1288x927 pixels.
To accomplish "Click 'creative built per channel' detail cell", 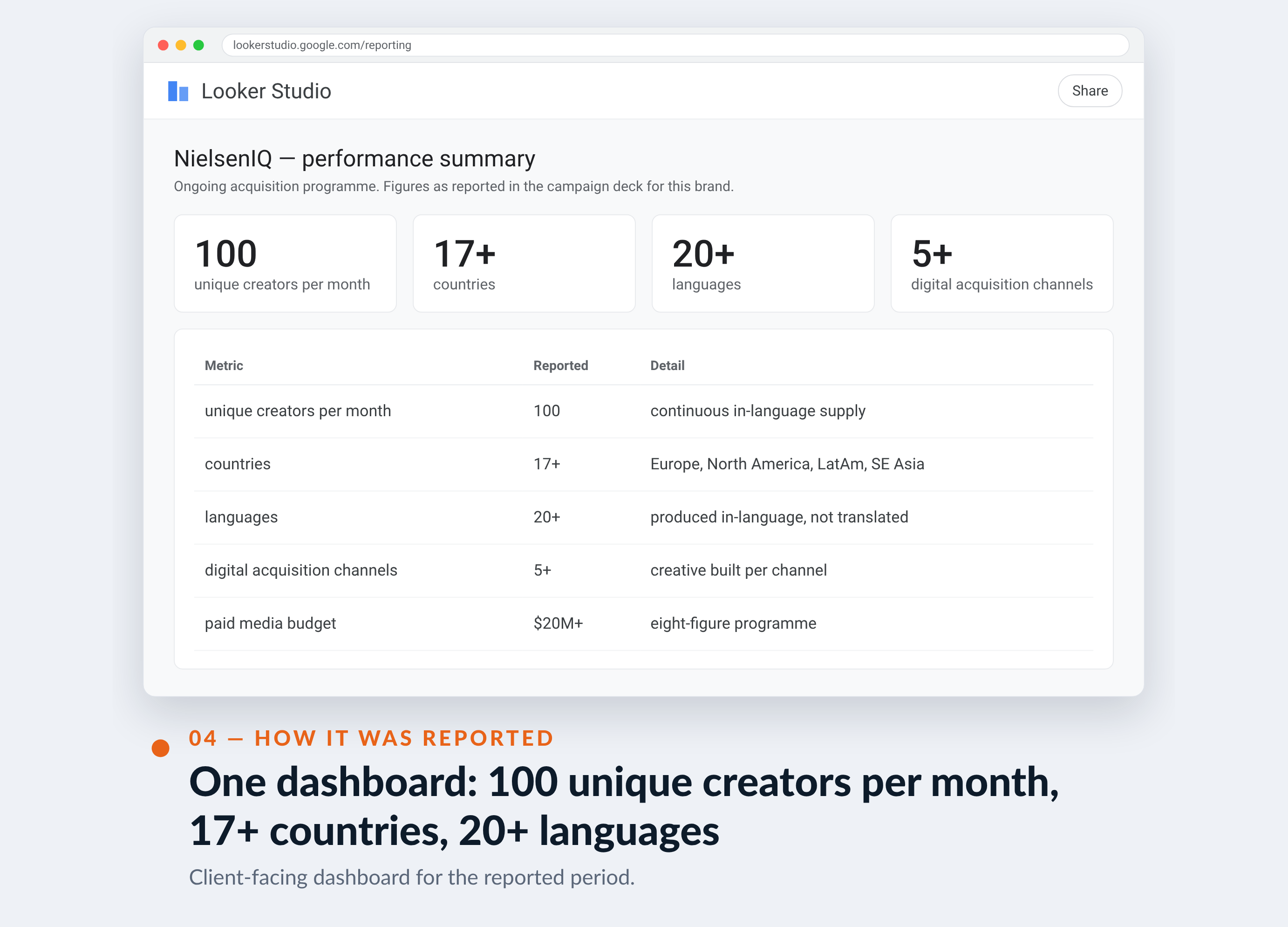I will [738, 570].
